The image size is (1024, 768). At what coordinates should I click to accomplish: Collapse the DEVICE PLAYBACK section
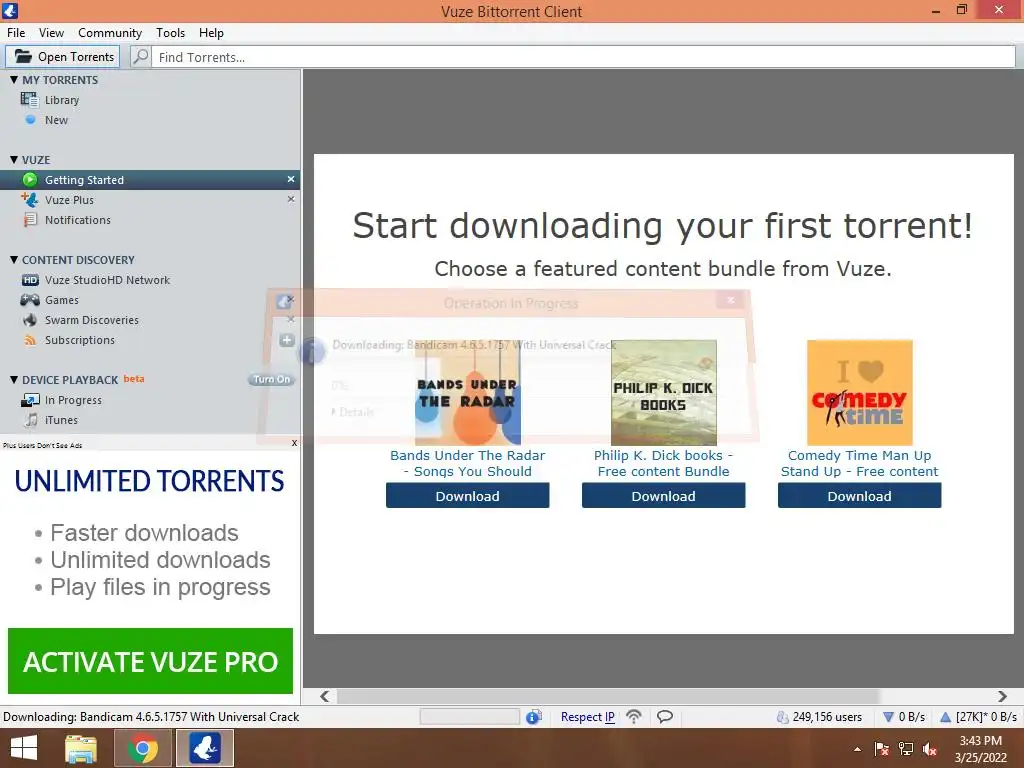pyautogui.click(x=14, y=379)
